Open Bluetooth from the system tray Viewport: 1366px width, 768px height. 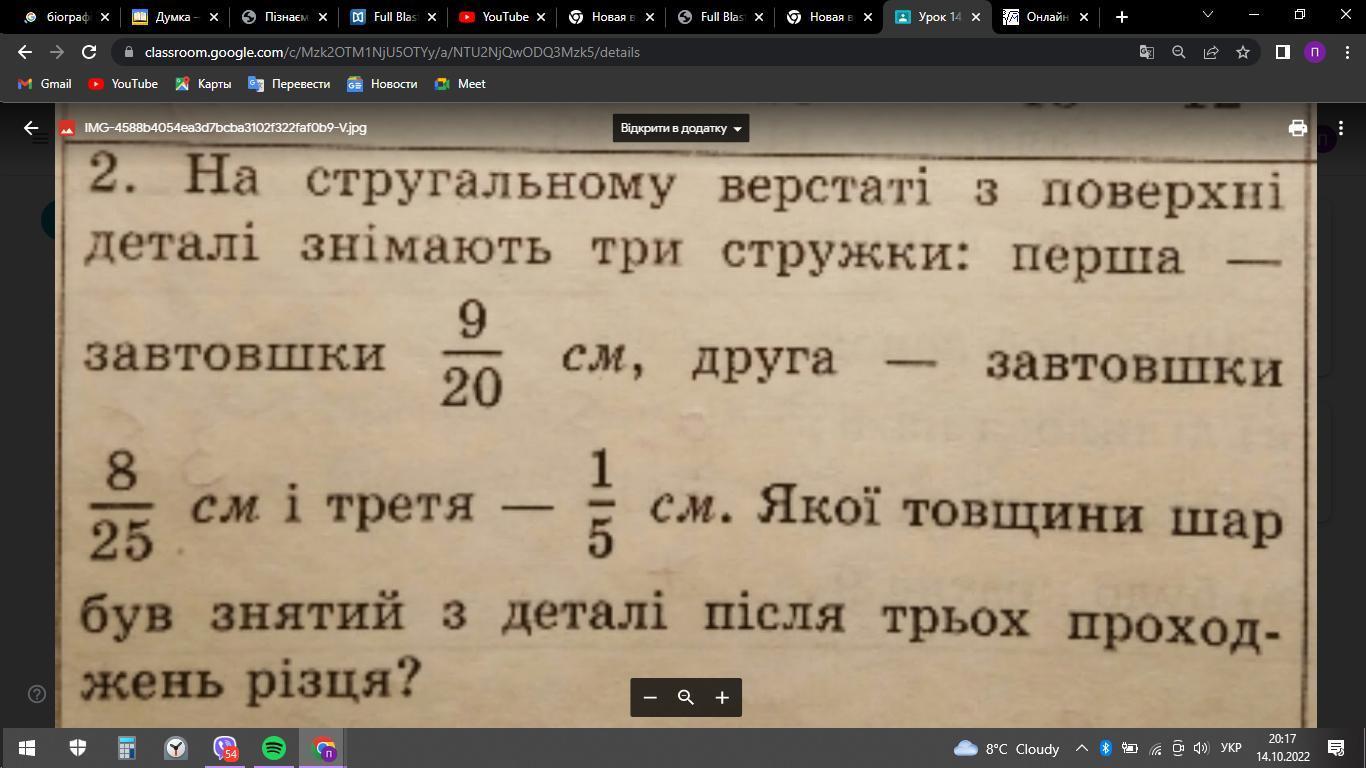pyautogui.click(x=1106, y=748)
